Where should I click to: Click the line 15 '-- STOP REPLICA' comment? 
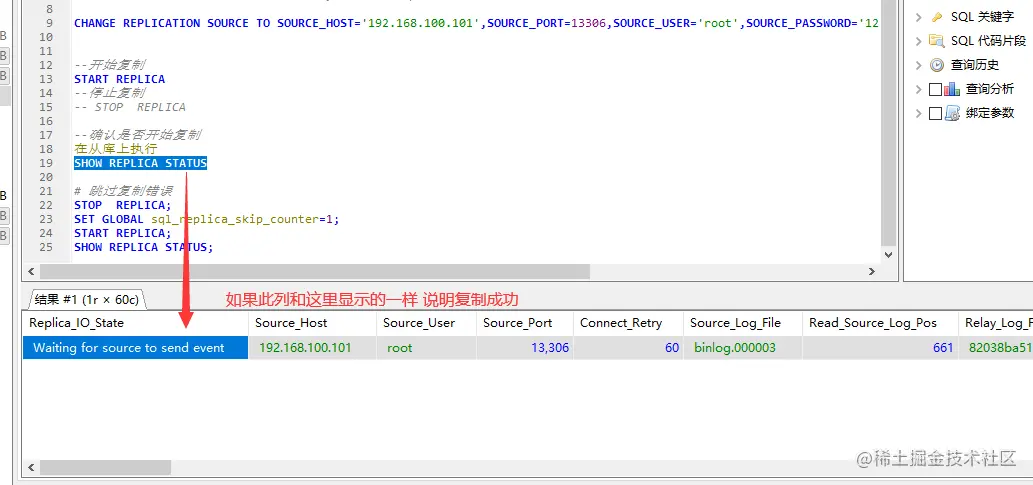(x=130, y=107)
